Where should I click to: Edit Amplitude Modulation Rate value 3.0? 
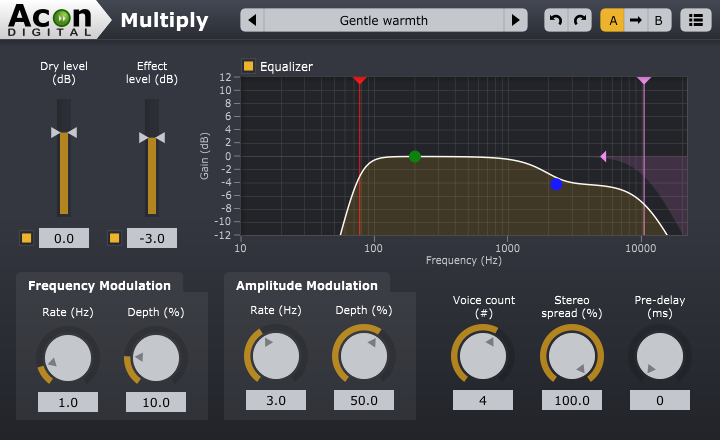click(276, 400)
